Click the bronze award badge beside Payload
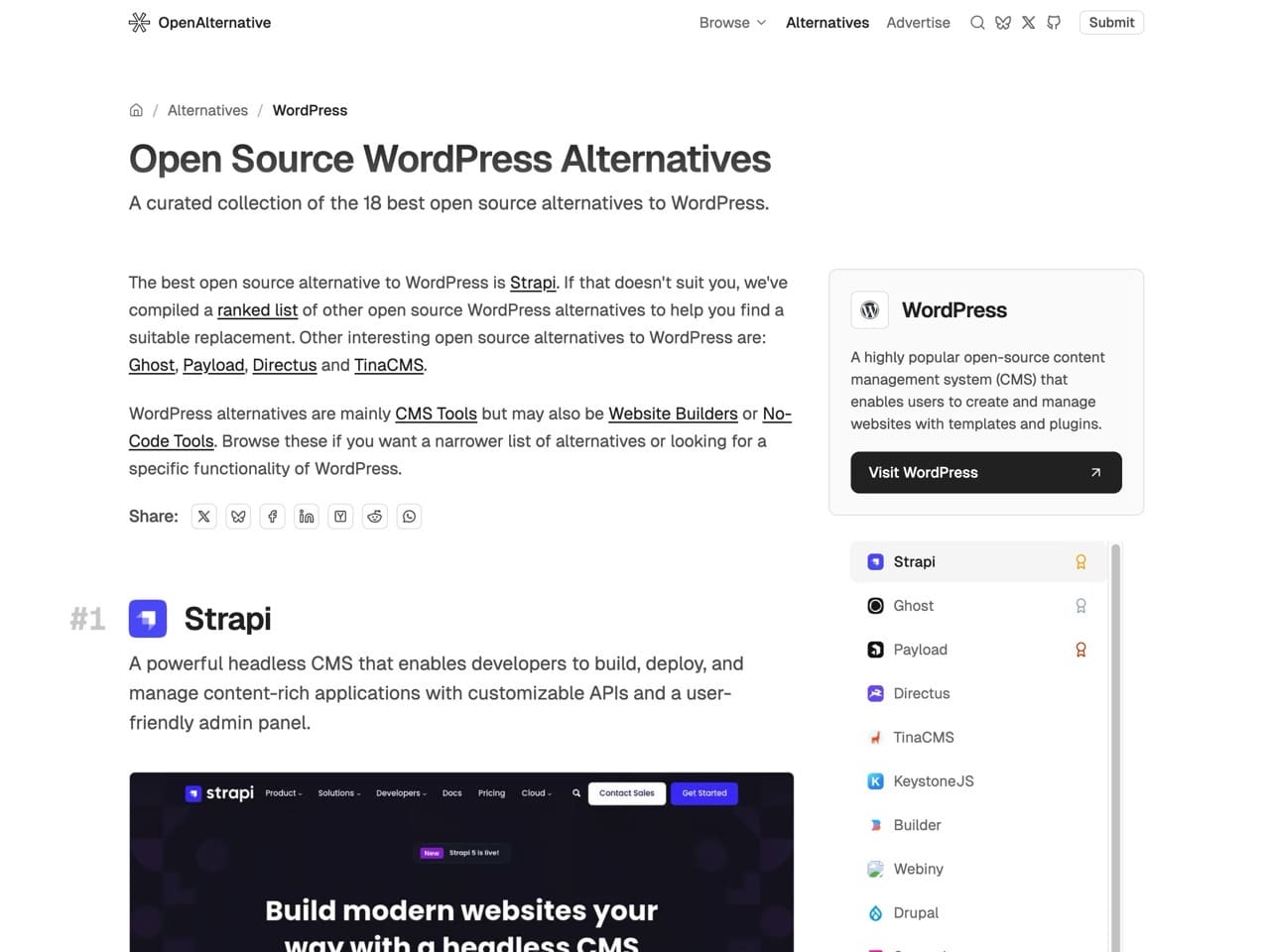Viewport: 1270px width, 952px height. [1080, 650]
